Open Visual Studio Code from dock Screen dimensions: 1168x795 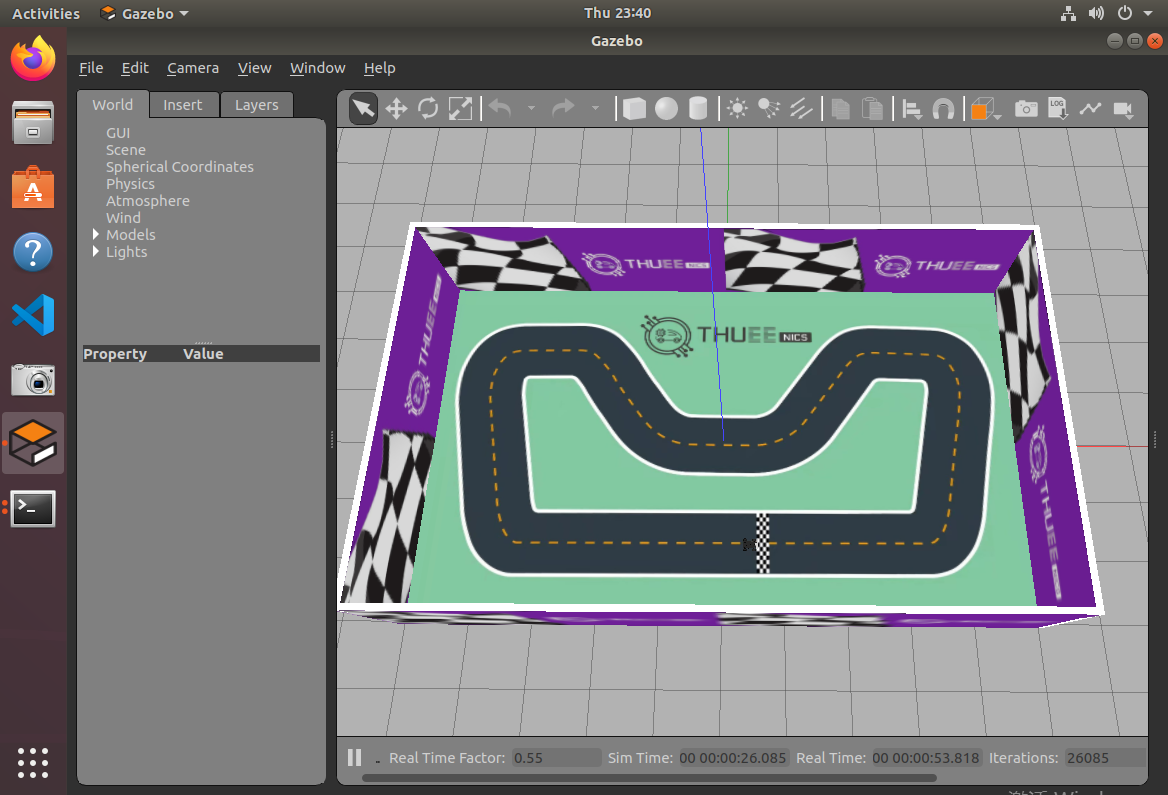coord(33,315)
